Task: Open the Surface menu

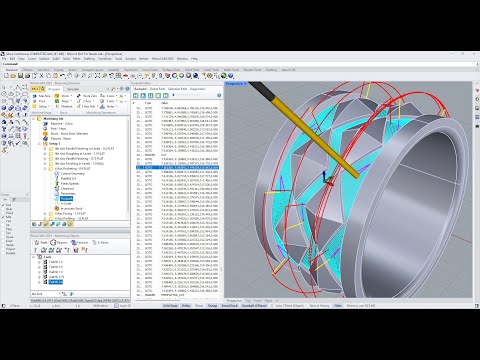Action: pyautogui.click(x=44, y=59)
